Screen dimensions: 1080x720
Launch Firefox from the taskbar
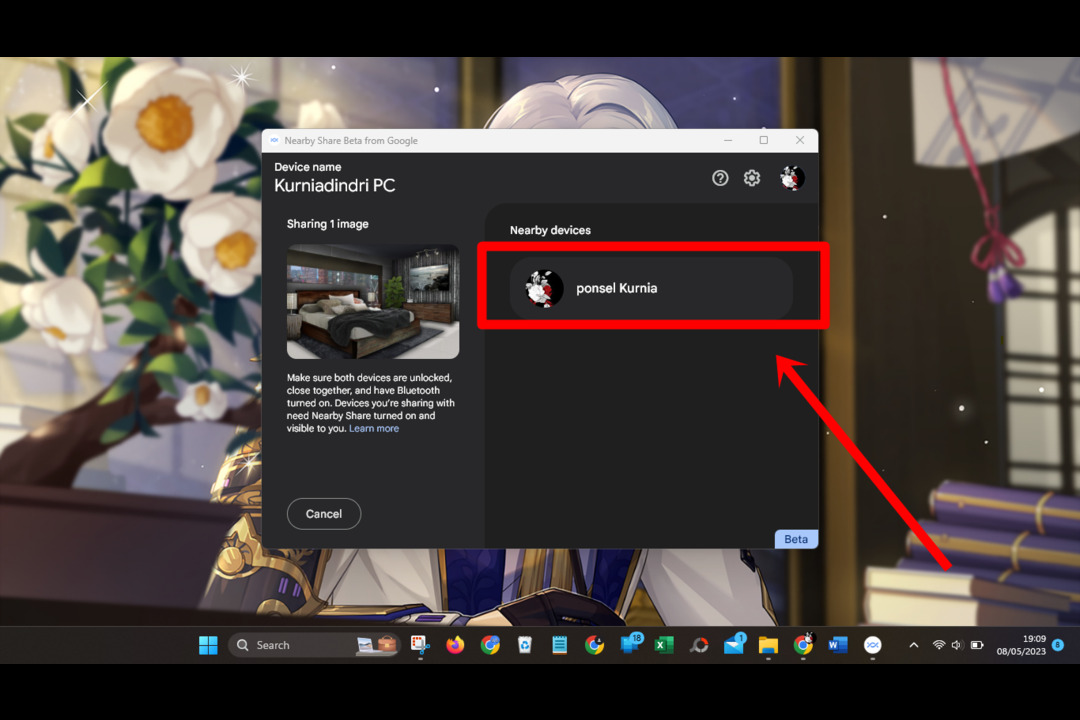[x=455, y=645]
